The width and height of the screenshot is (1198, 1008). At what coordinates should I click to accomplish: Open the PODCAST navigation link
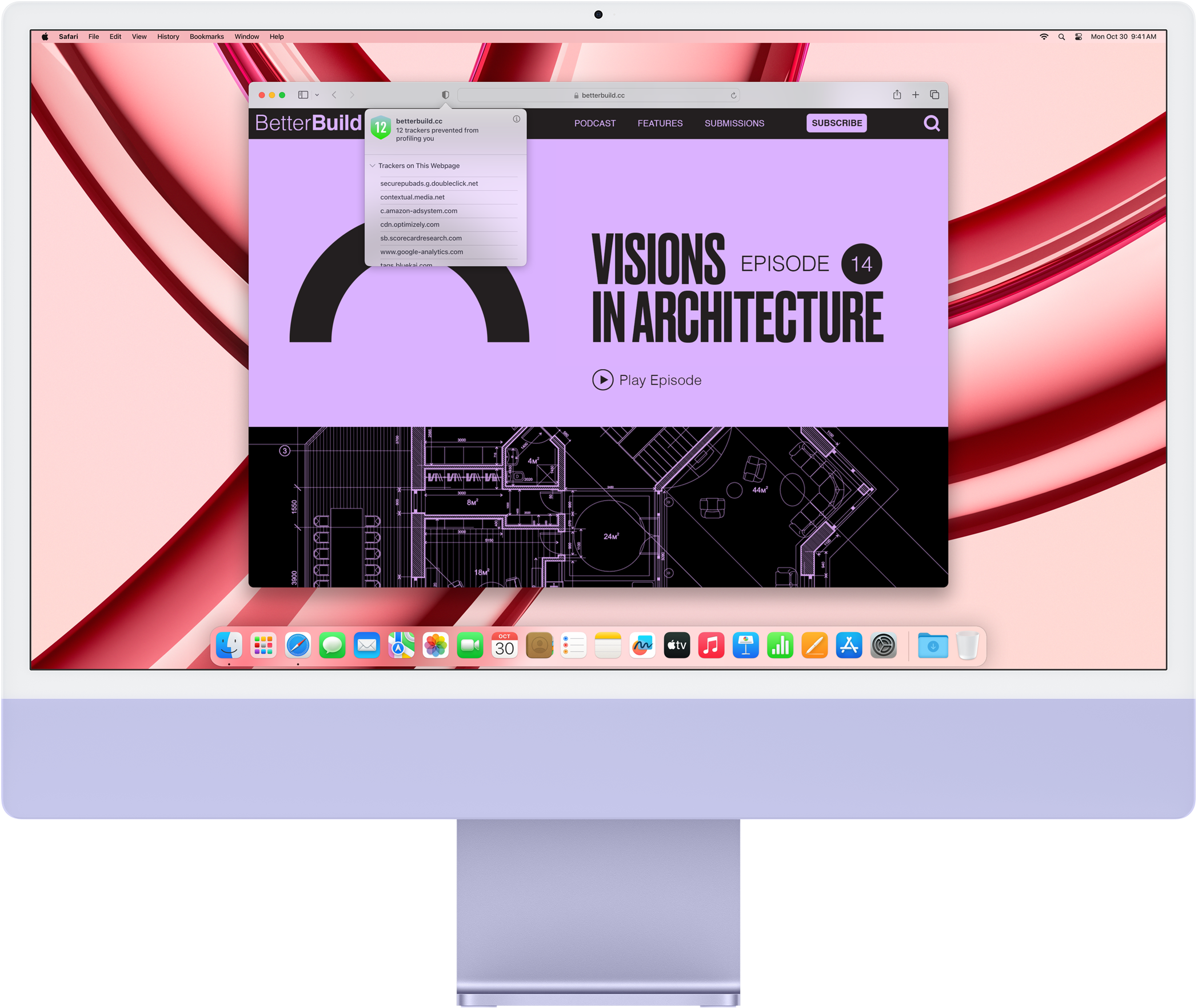pos(595,123)
